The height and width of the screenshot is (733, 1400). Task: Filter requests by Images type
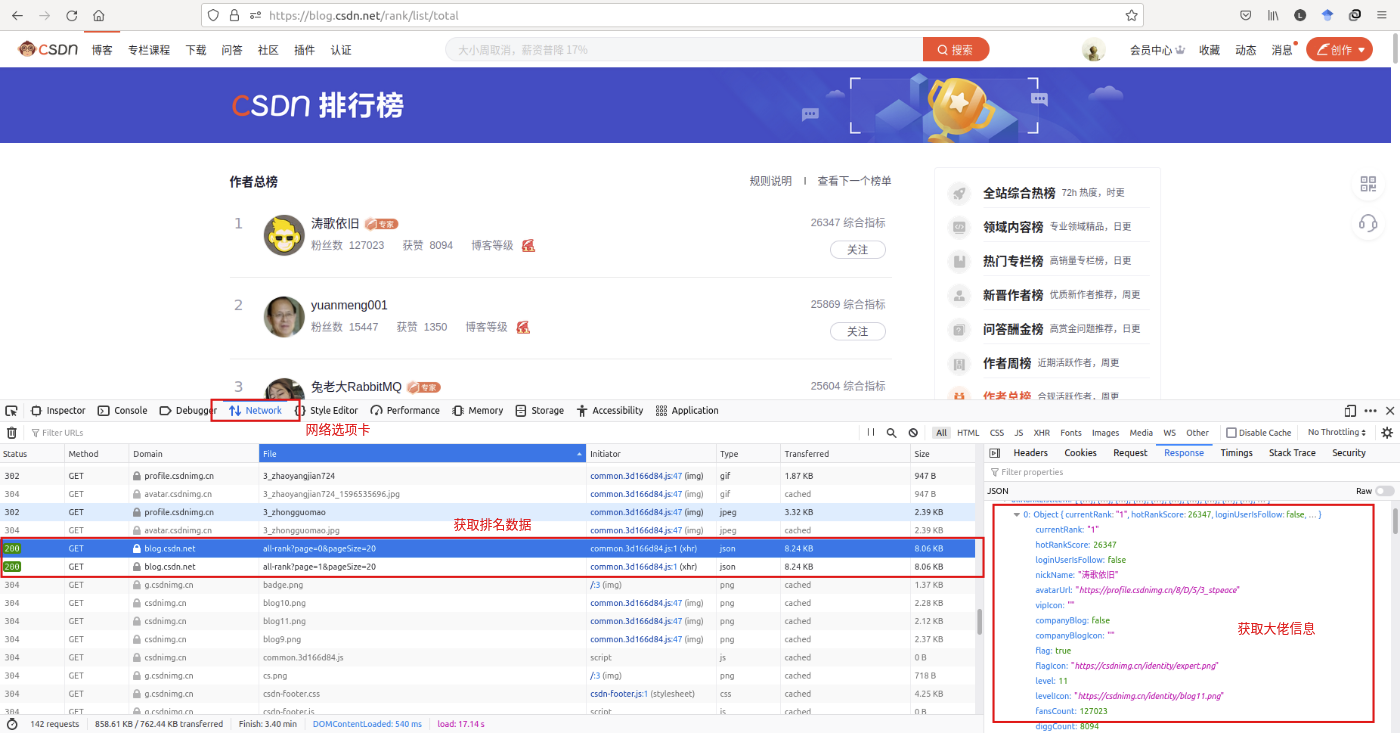coord(1105,433)
